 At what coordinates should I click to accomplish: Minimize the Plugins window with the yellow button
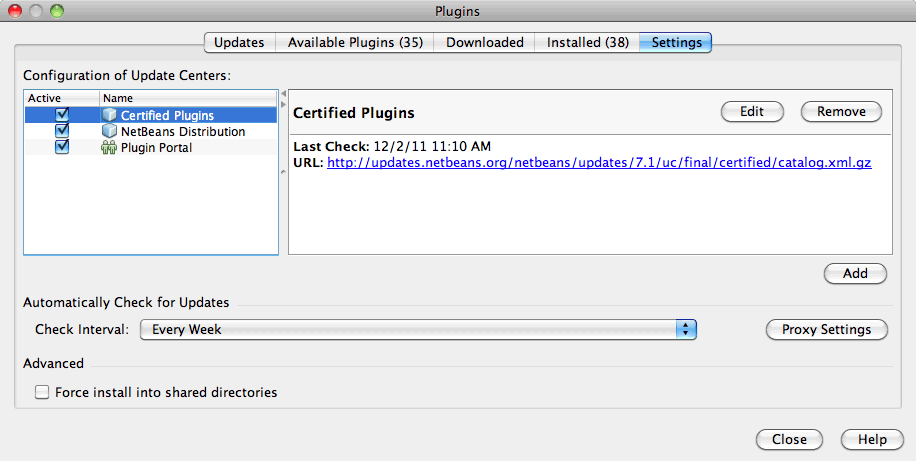click(35, 11)
